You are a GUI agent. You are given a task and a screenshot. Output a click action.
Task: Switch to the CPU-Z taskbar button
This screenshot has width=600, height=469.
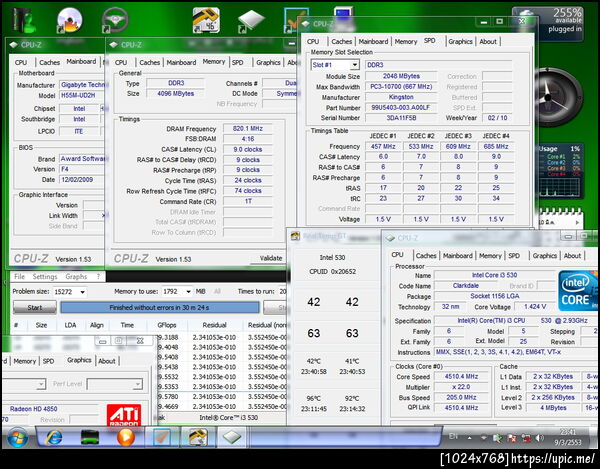(232, 437)
